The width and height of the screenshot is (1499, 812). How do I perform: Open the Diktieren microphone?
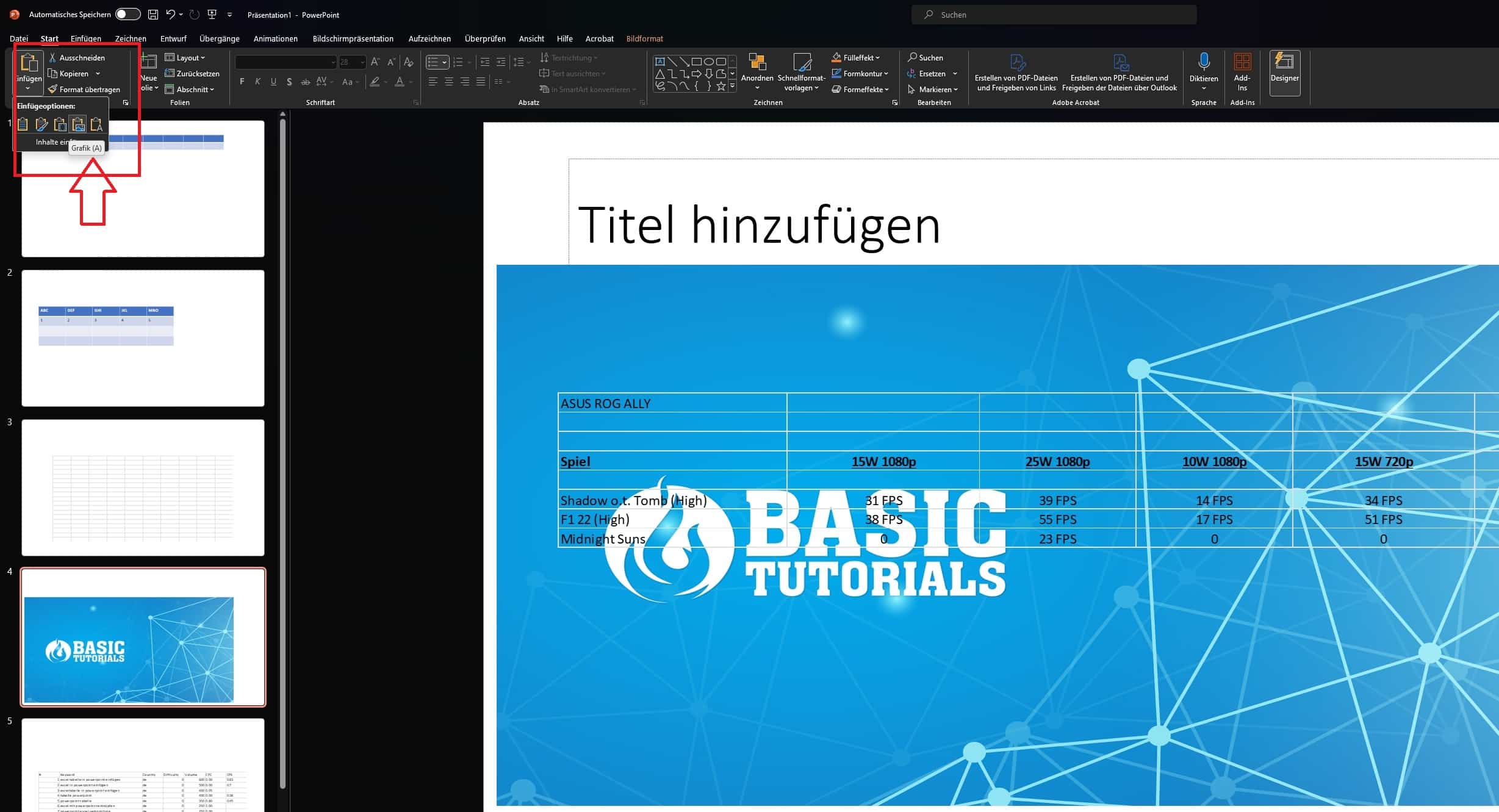1203,63
